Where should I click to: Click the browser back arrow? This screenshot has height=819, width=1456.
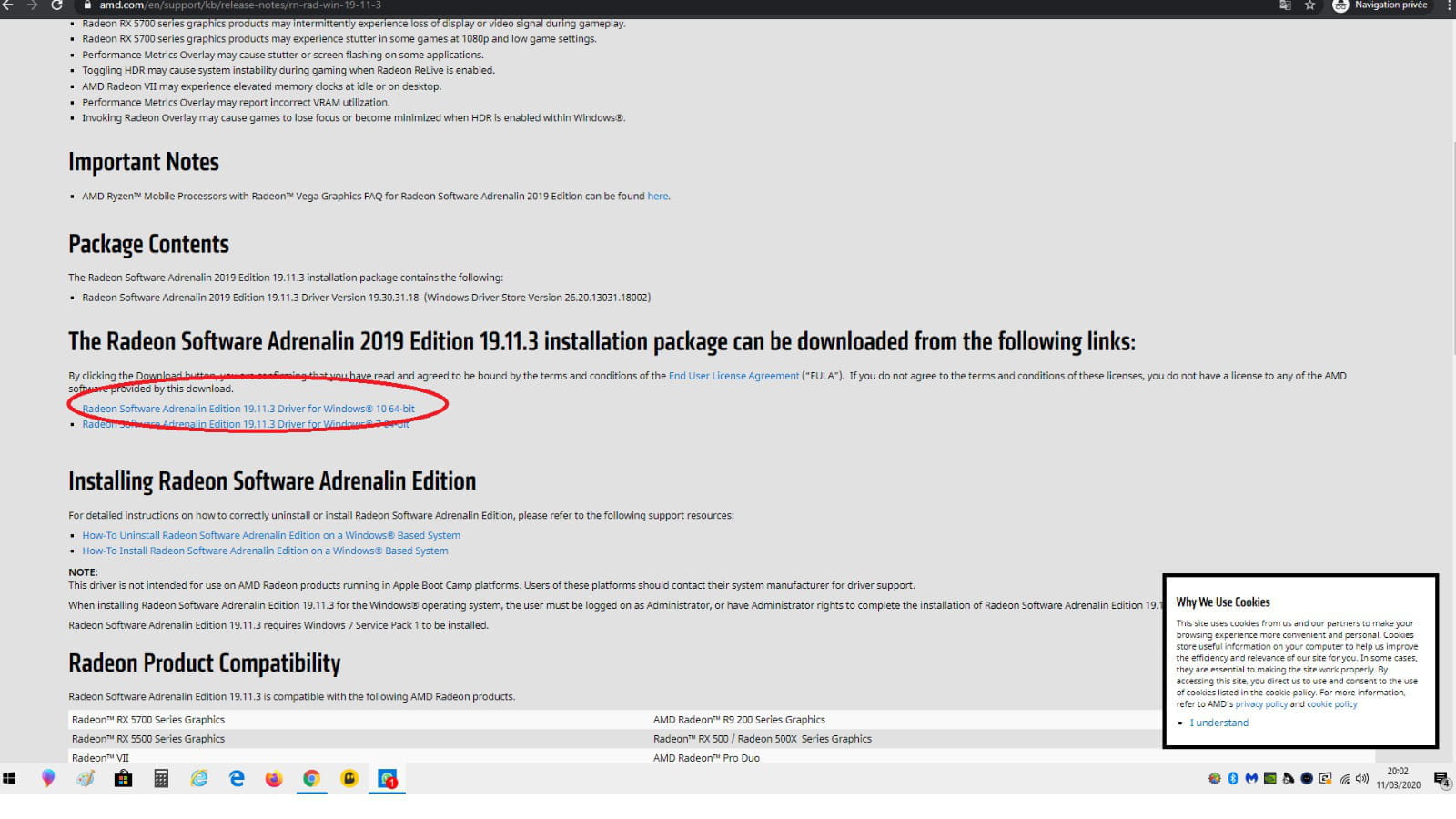click(x=7, y=5)
